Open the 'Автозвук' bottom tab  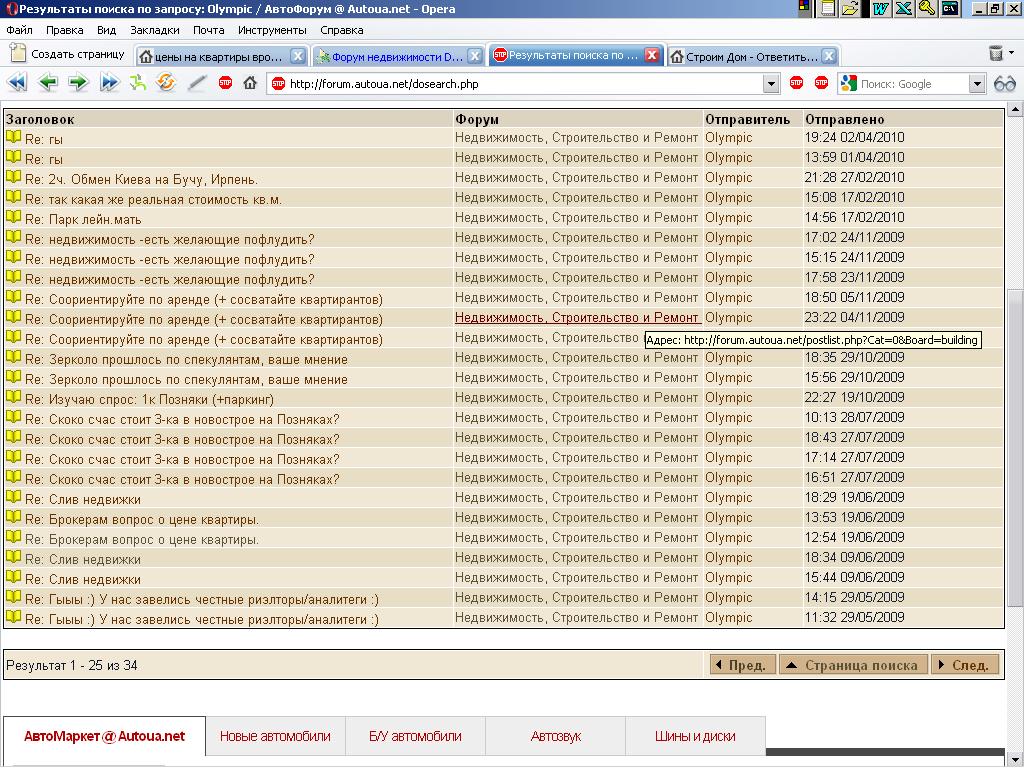coord(556,736)
